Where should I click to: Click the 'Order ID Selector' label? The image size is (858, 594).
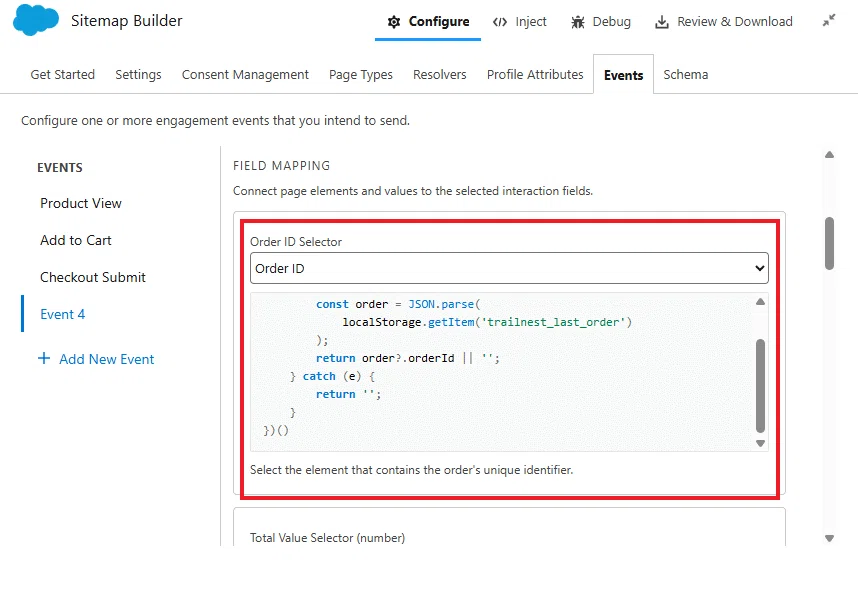(x=296, y=242)
